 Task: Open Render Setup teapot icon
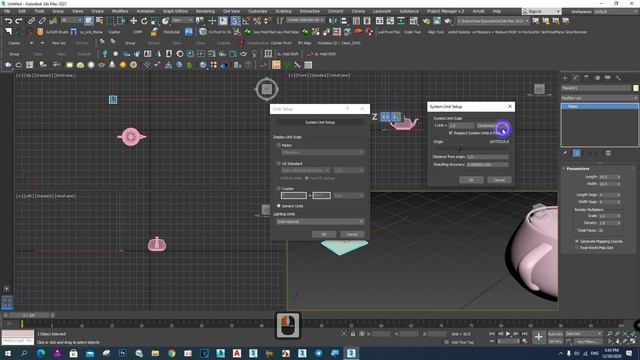(x=426, y=21)
